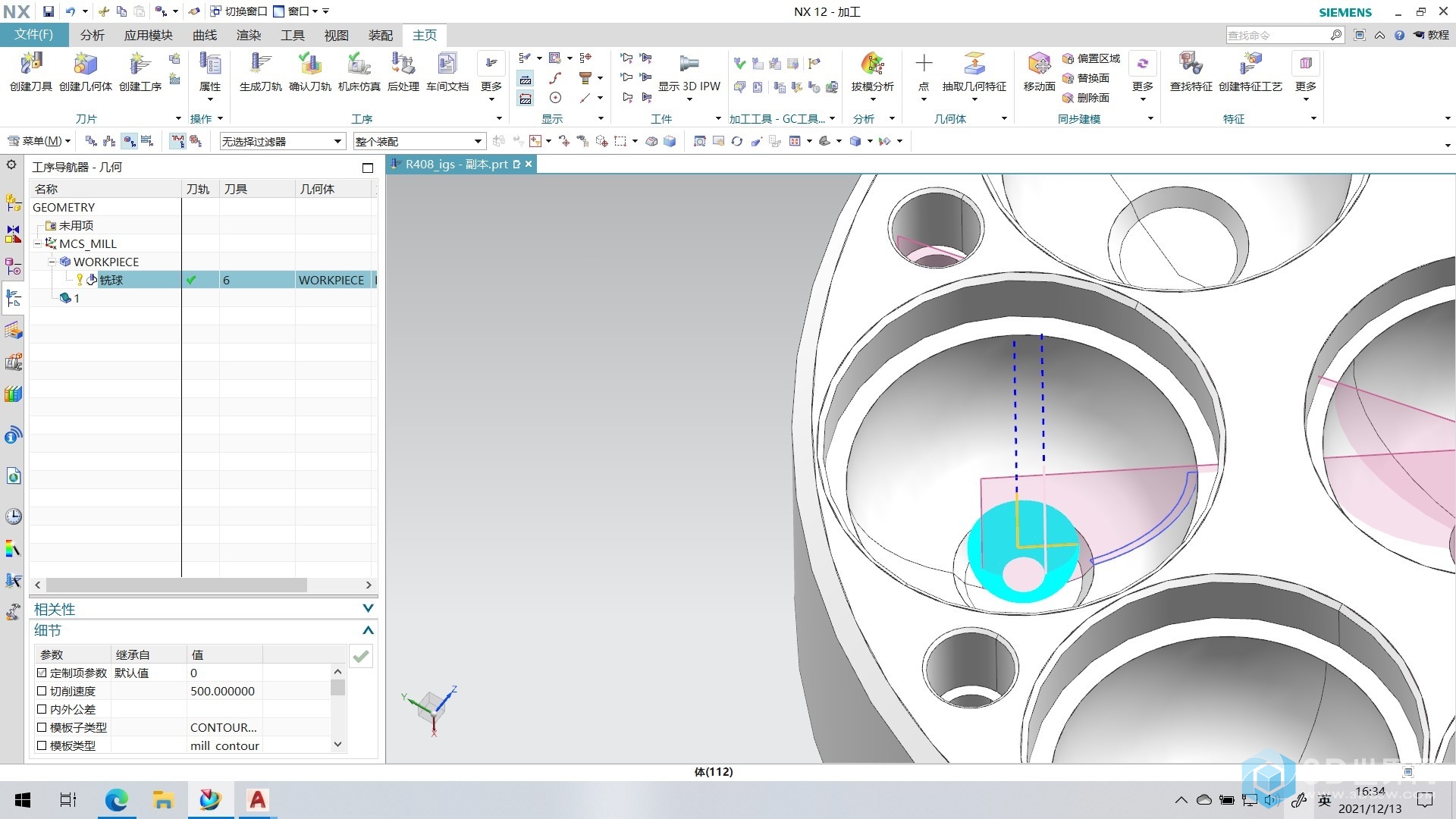The image size is (1456, 819).
Task: Open 拔模分析 tool
Action: pyautogui.click(x=872, y=64)
